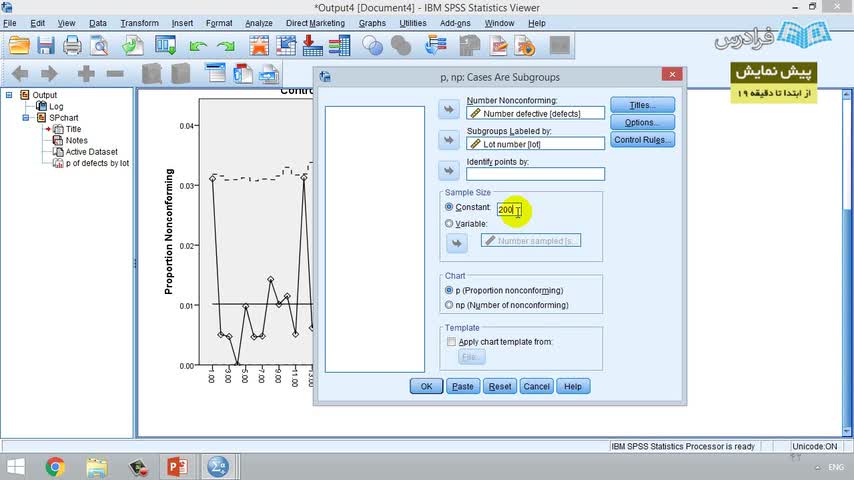Open the Analyze menu
The image size is (854, 480).
tap(259, 23)
